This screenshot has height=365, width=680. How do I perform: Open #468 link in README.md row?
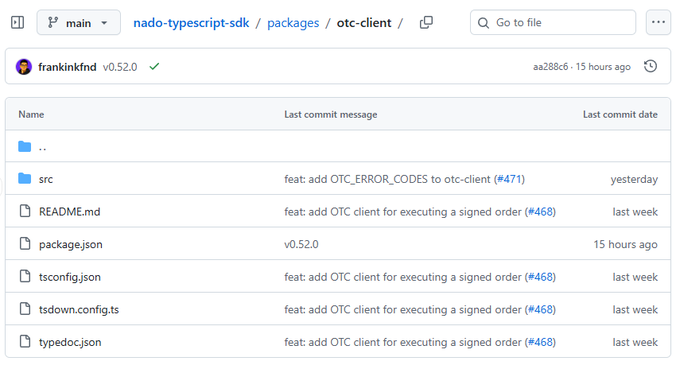540,212
